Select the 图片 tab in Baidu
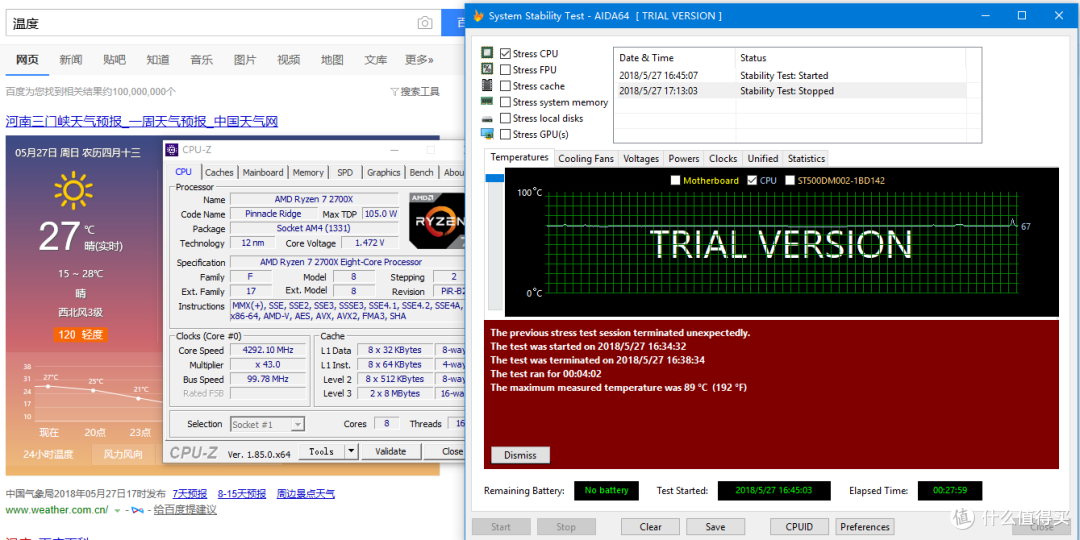The image size is (1080, 540). click(x=245, y=60)
